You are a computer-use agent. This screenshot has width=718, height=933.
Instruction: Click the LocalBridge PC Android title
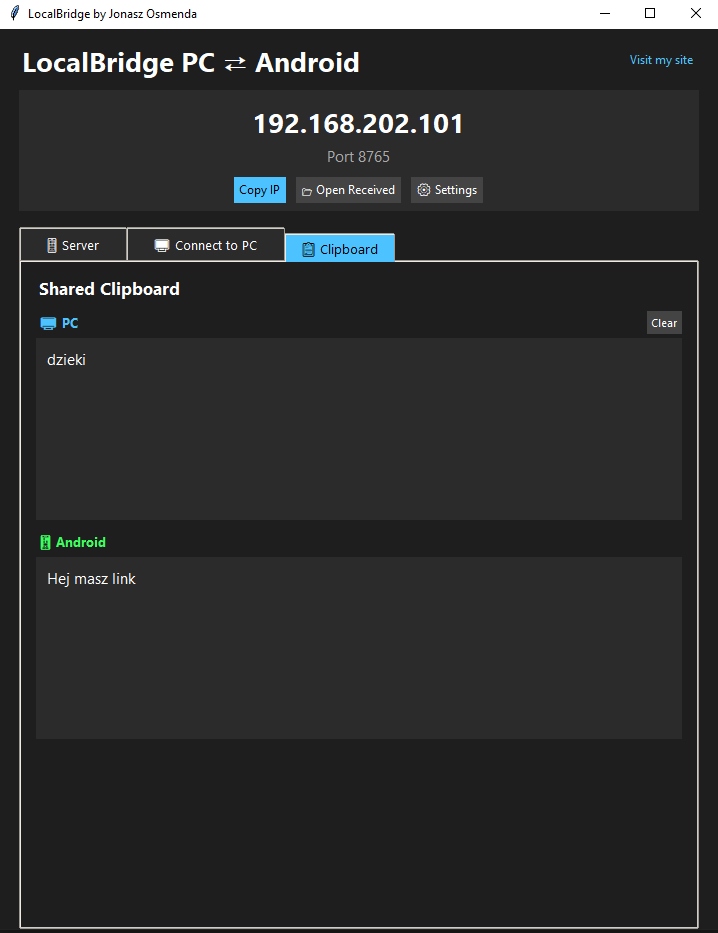pyautogui.click(x=191, y=62)
